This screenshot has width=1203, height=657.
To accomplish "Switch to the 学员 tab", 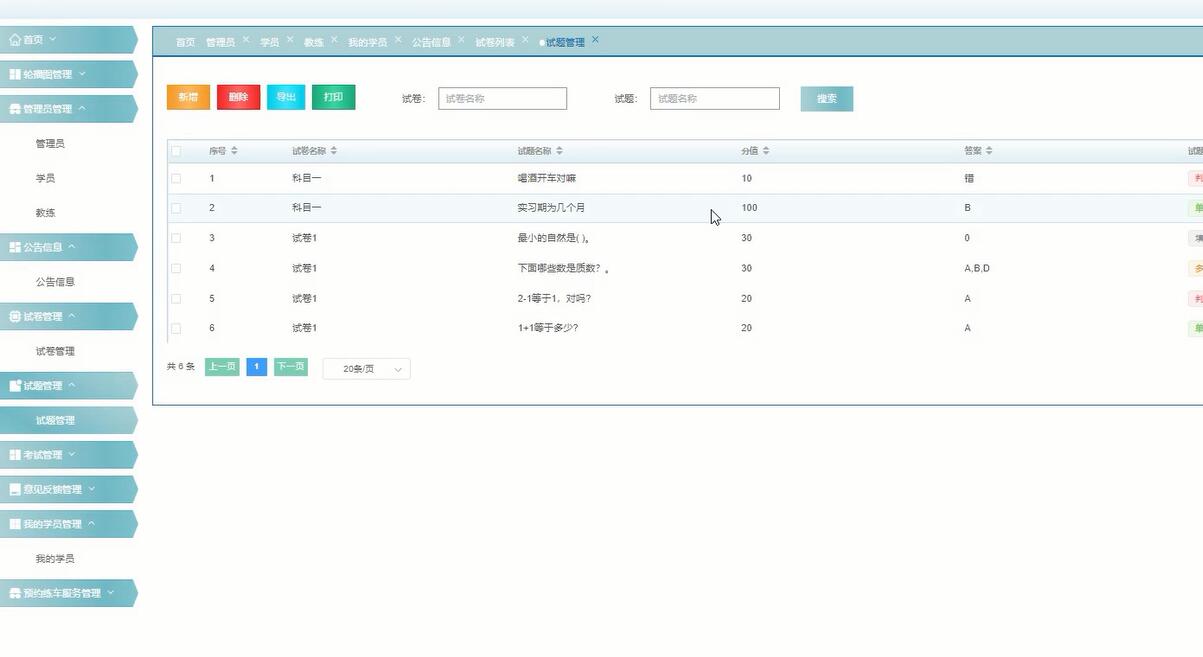I will click(270, 43).
